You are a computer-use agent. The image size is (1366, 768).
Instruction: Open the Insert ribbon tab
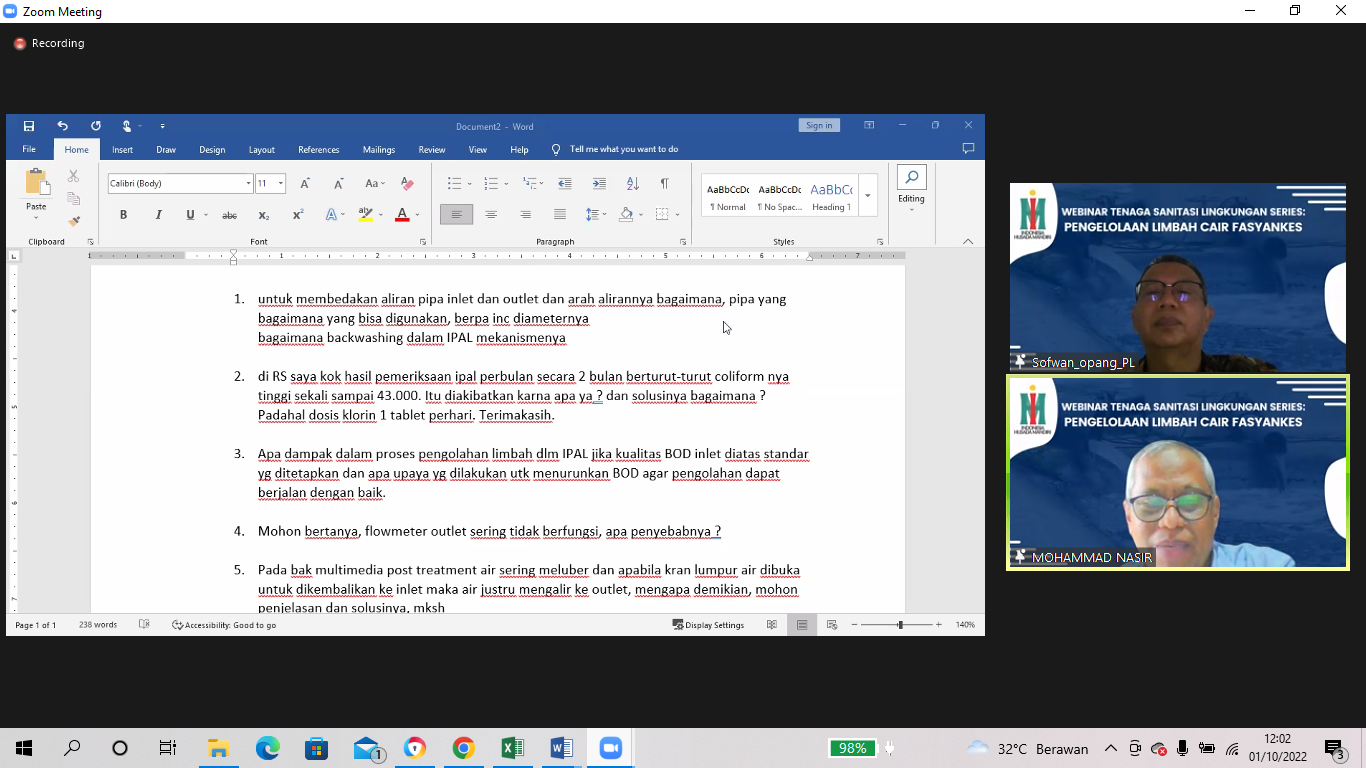123,150
